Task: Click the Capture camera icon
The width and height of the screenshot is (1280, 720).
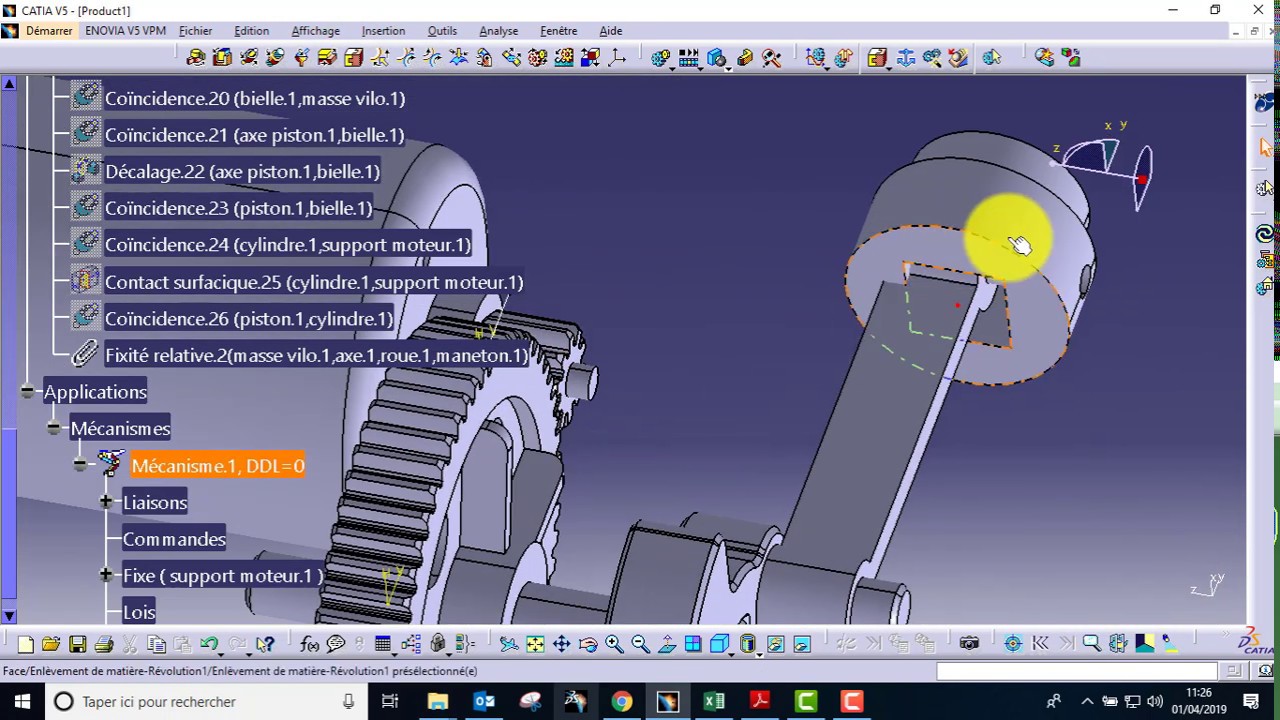Action: (968, 644)
